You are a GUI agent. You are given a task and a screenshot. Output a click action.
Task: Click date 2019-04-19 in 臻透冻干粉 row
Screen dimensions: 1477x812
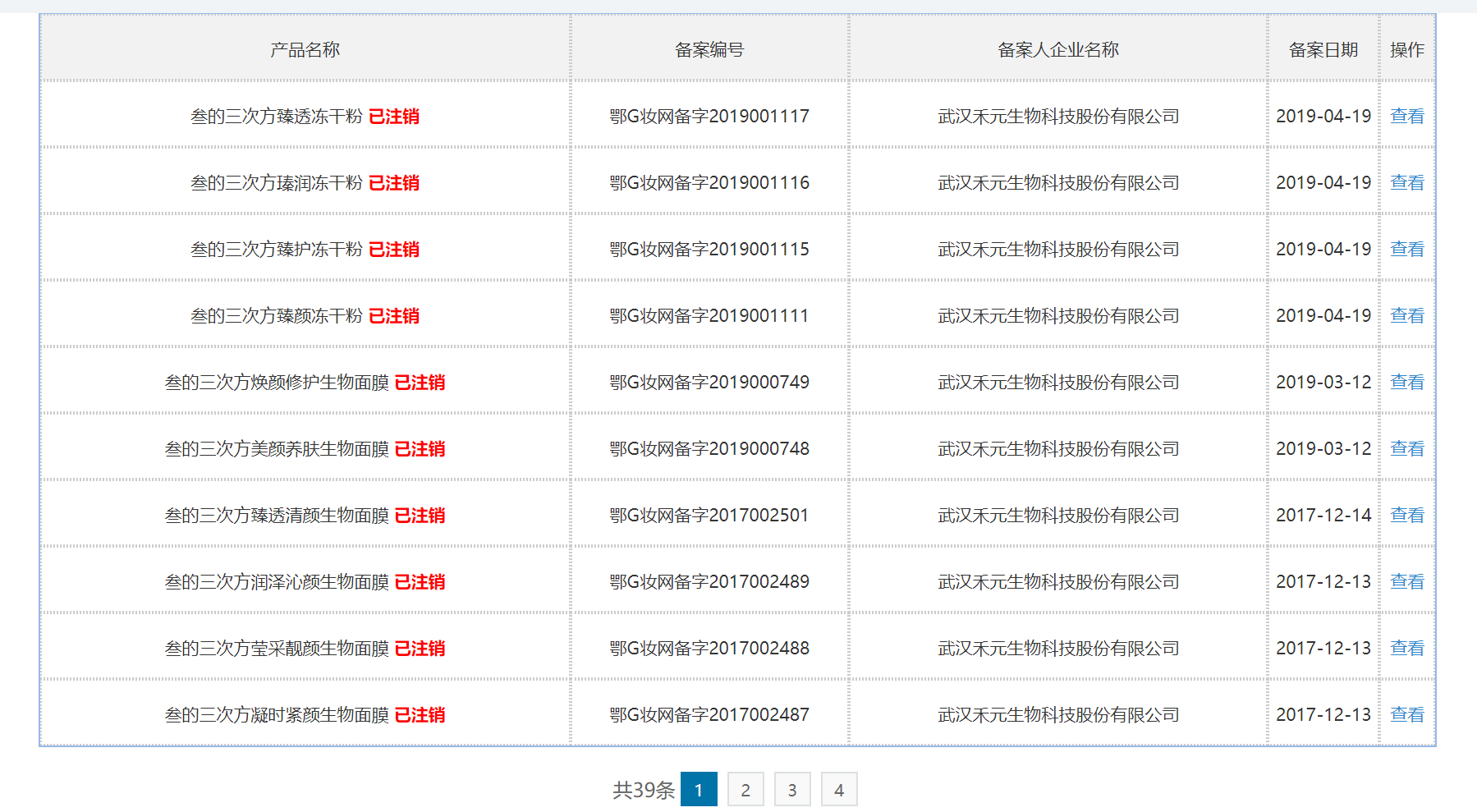[1323, 116]
